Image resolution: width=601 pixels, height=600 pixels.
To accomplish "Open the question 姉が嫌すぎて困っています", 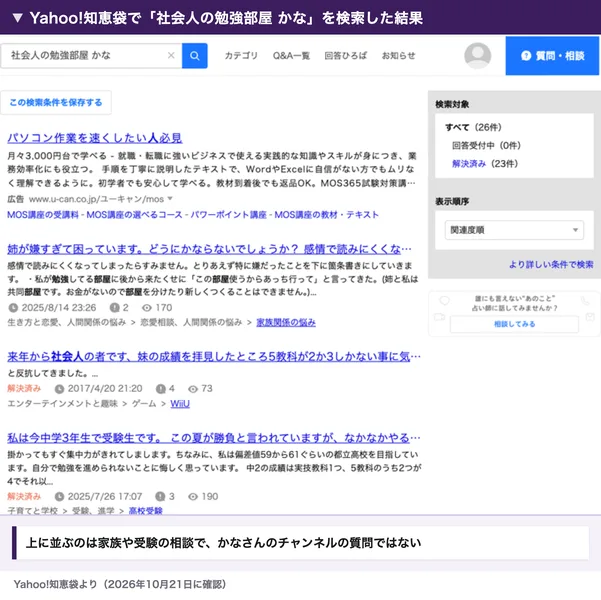I will [x=209, y=249].
